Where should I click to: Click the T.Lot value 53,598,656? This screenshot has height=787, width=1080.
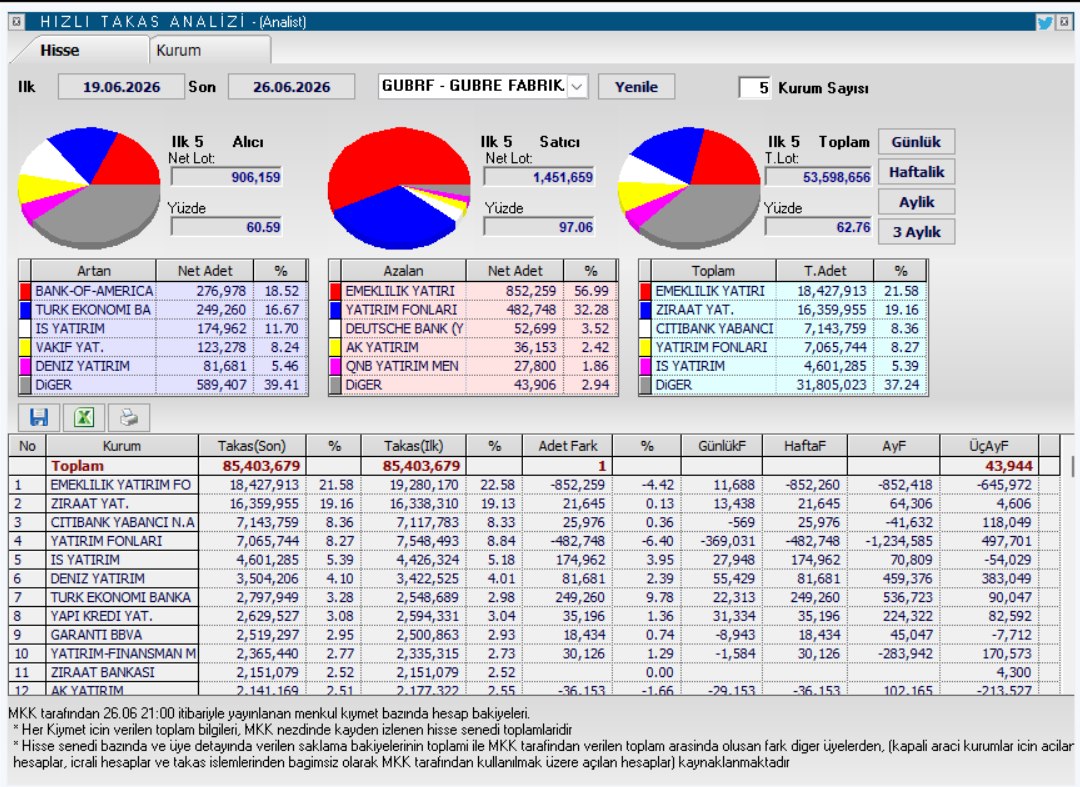pos(818,177)
